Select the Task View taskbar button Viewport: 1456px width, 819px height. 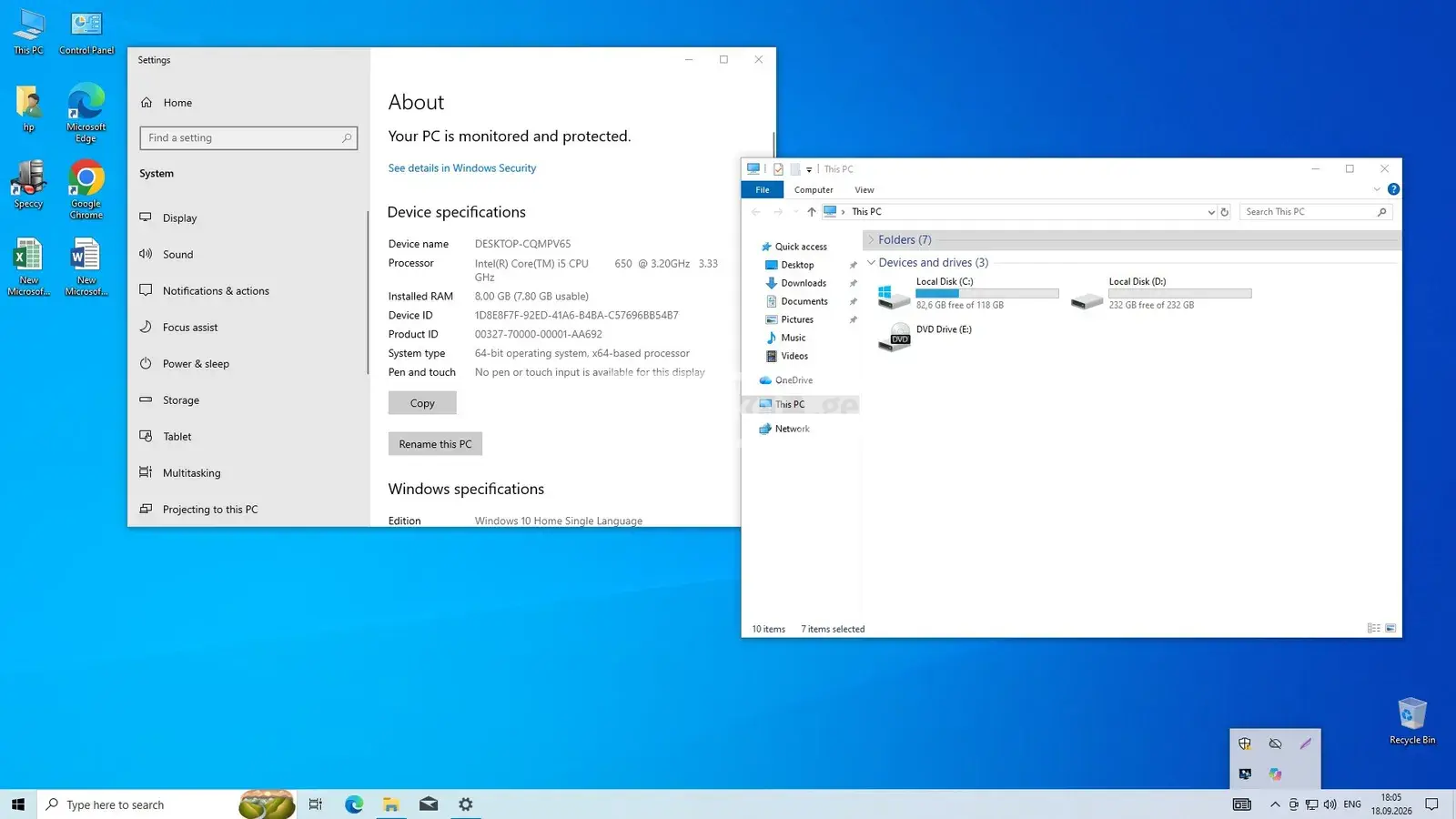[x=315, y=804]
